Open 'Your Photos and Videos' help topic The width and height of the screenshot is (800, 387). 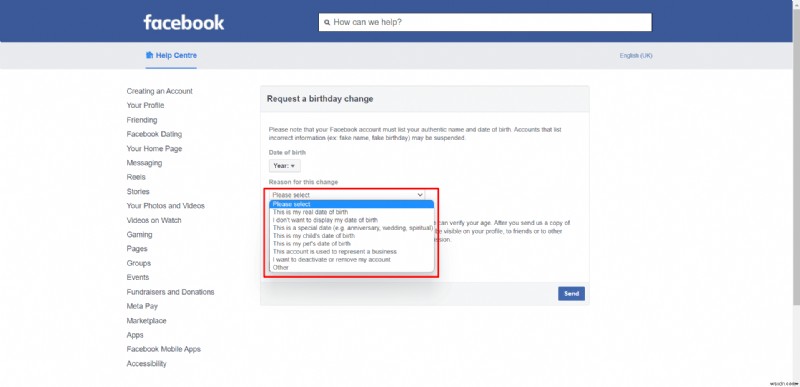tap(166, 206)
